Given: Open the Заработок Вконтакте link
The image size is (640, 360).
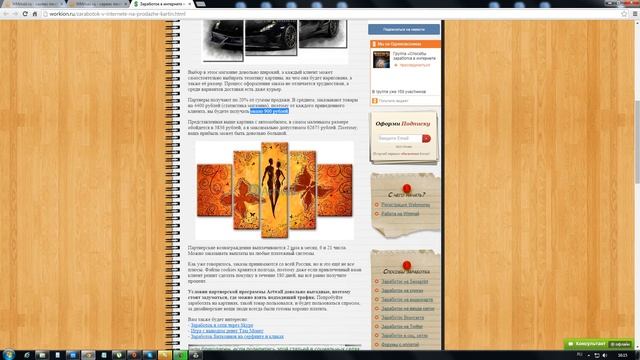Looking at the screenshot, I should pos(402,318).
